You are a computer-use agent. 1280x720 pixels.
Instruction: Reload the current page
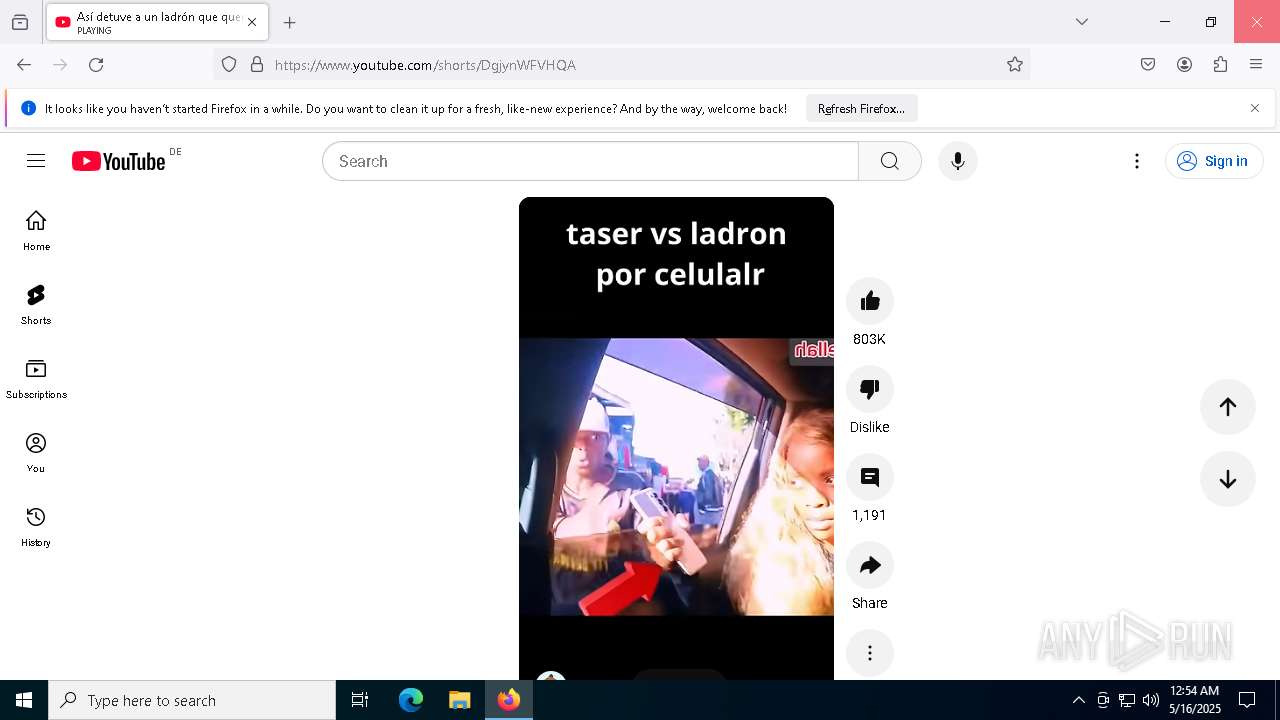coord(96,65)
